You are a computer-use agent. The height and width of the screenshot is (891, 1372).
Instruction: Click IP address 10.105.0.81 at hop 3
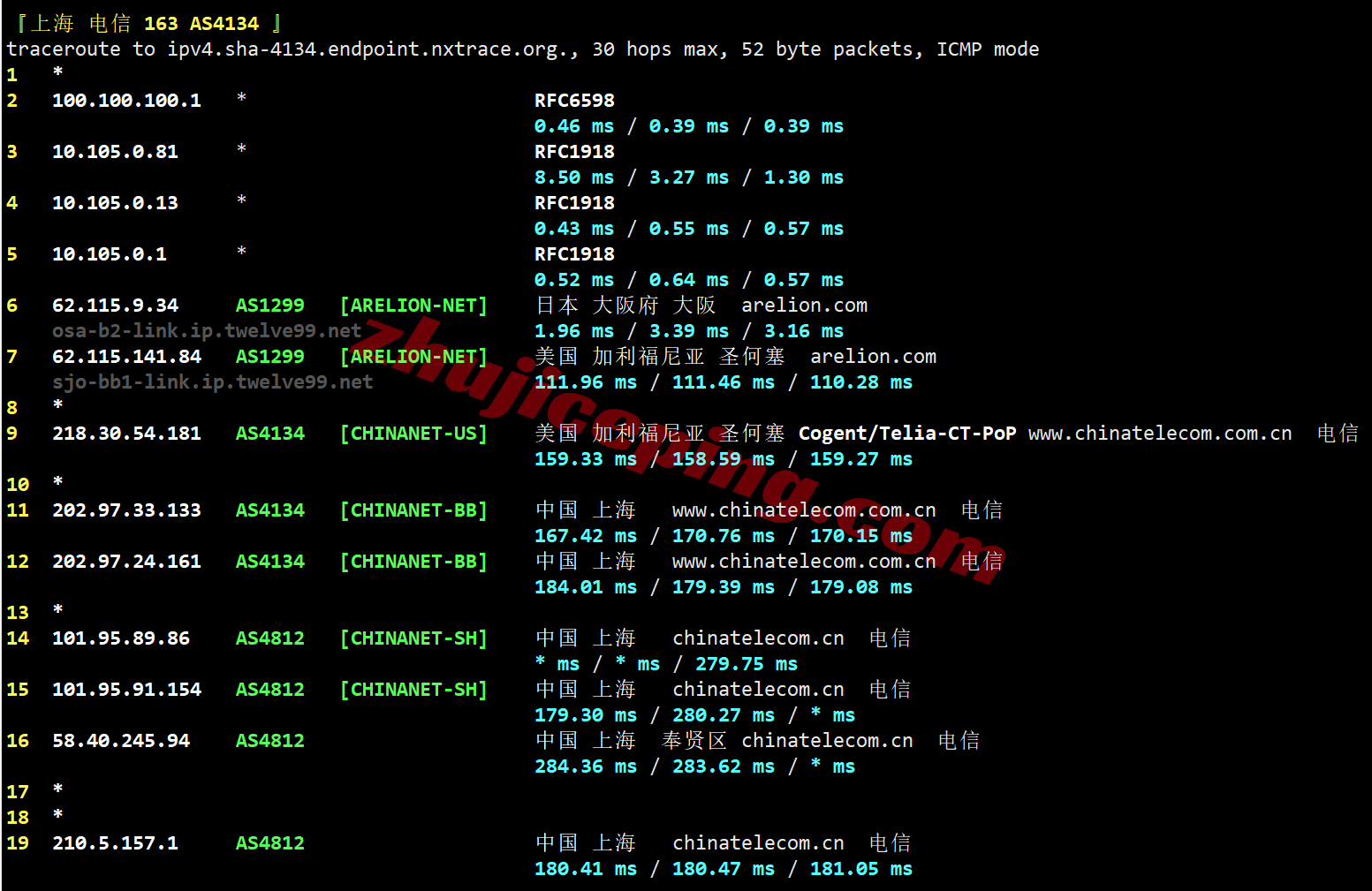tap(115, 152)
